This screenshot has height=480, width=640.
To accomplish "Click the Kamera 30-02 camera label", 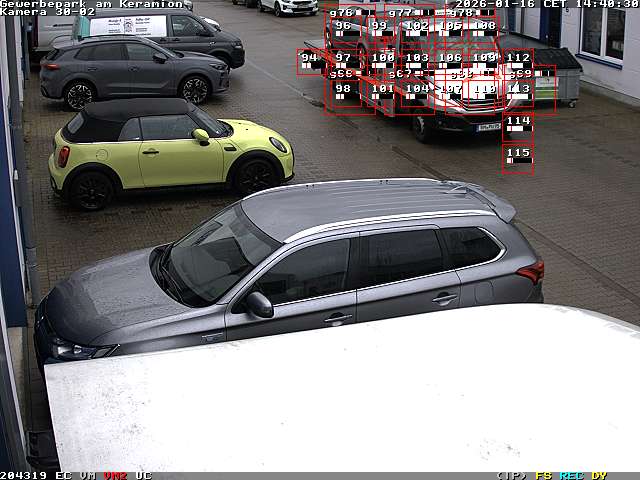I will (48, 12).
